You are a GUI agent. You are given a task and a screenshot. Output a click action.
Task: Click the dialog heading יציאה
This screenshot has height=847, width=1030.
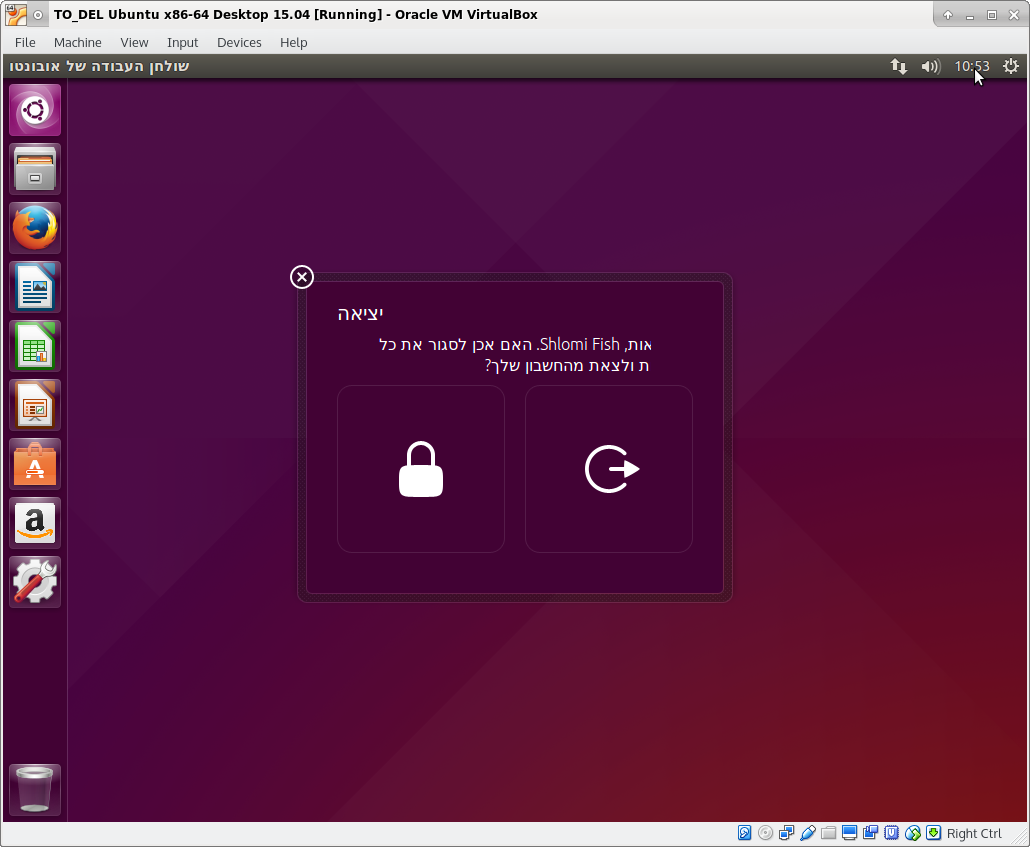[360, 313]
